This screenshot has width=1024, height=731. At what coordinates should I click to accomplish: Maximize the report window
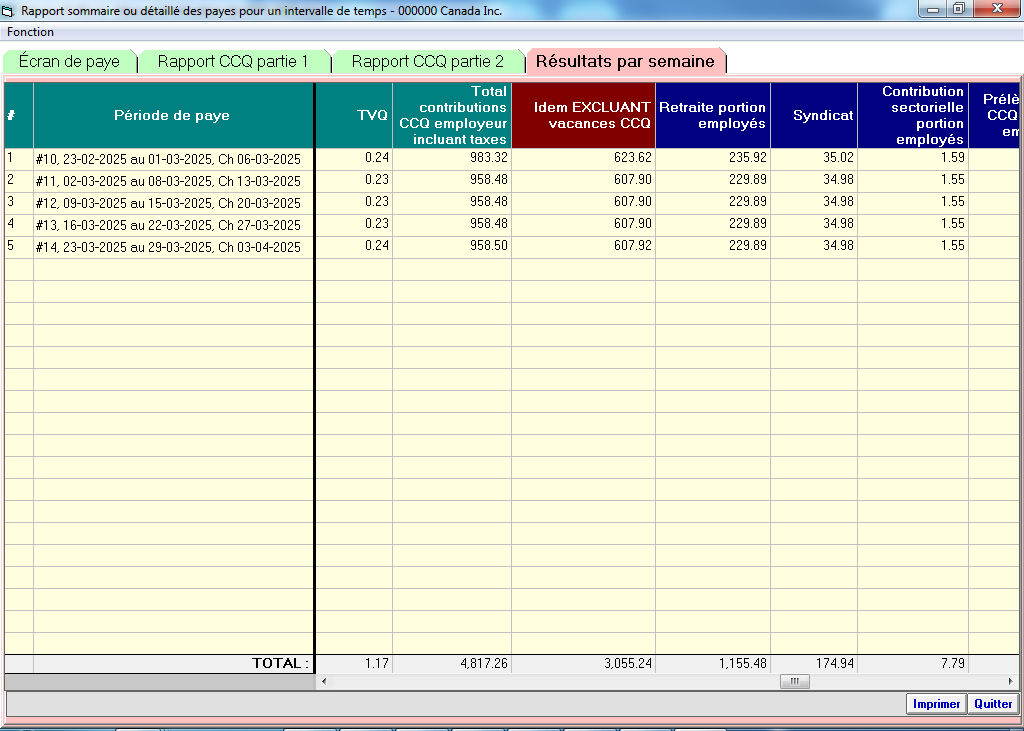pyautogui.click(x=958, y=9)
